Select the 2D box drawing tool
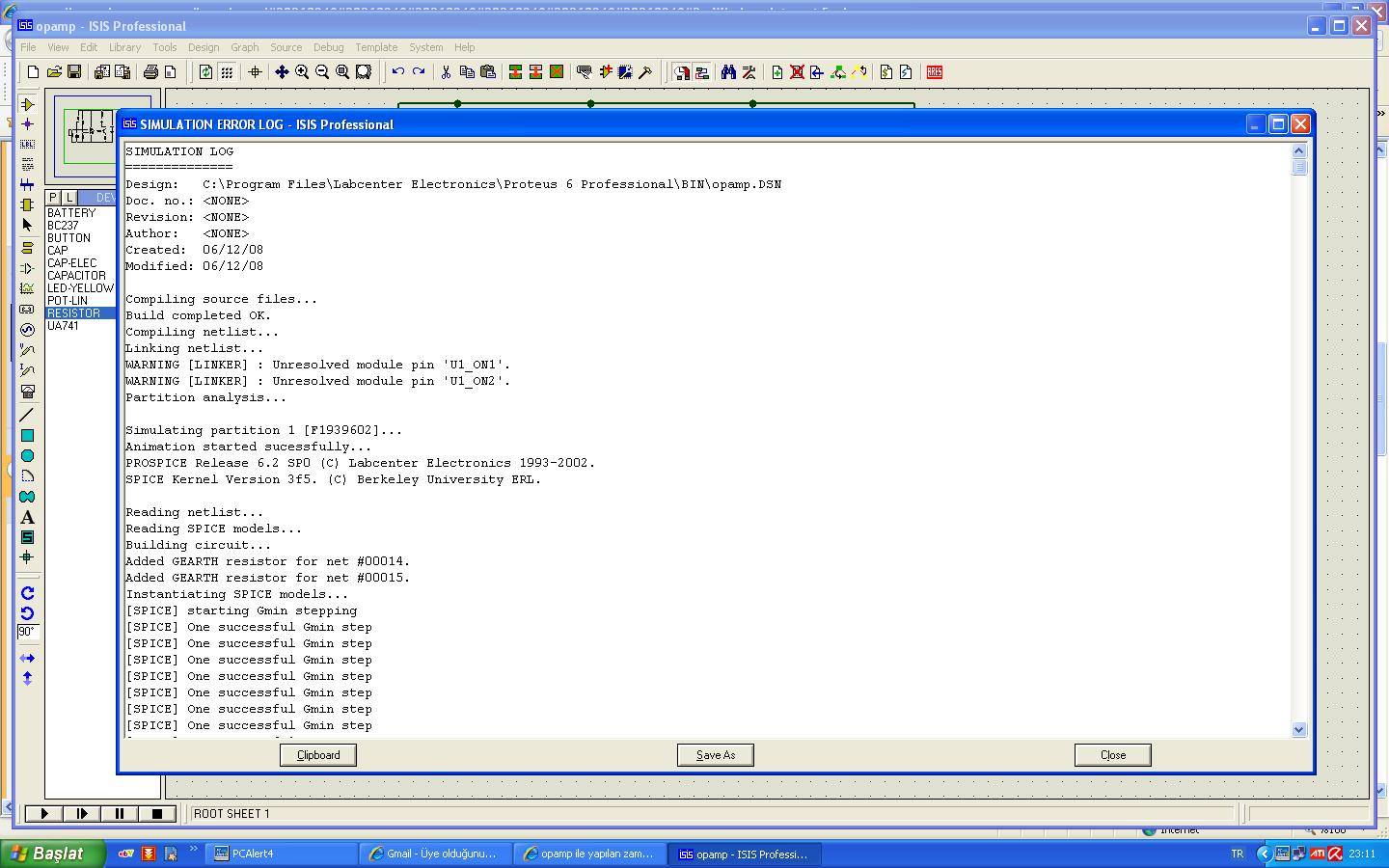The image size is (1389, 868). pos(27,436)
